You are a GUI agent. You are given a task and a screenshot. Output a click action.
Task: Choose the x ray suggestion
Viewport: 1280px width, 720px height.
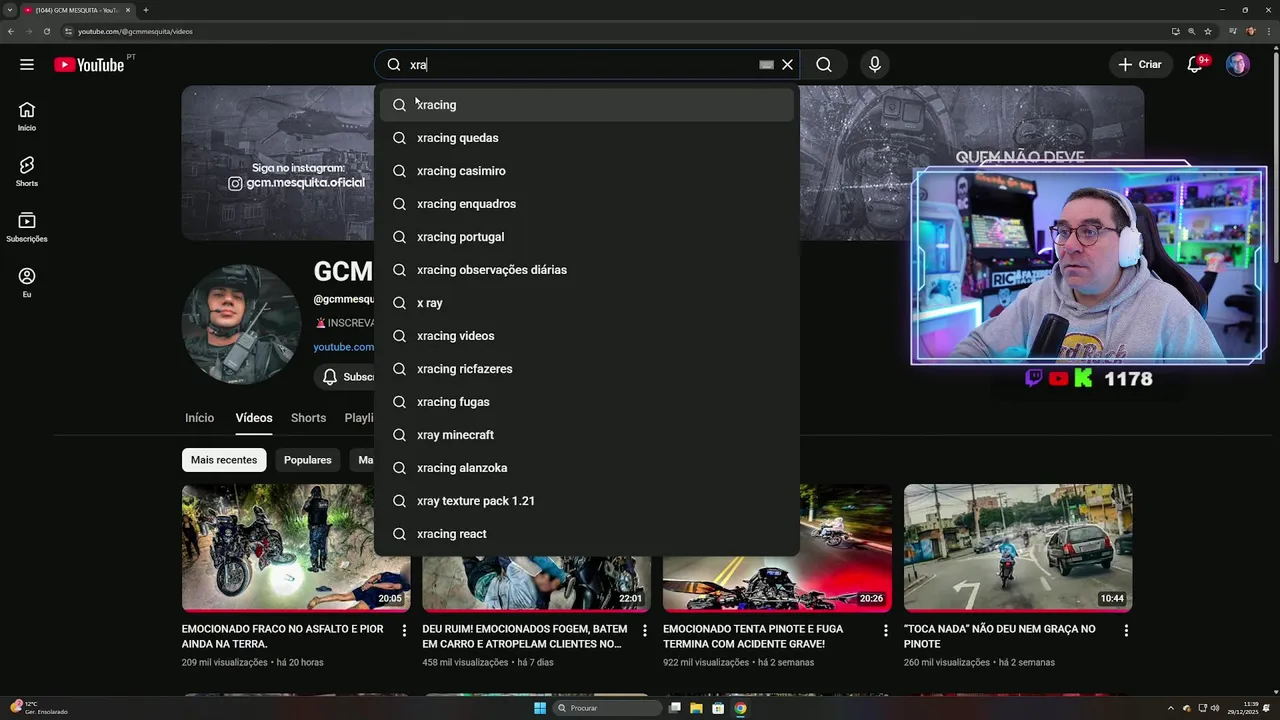point(587,303)
